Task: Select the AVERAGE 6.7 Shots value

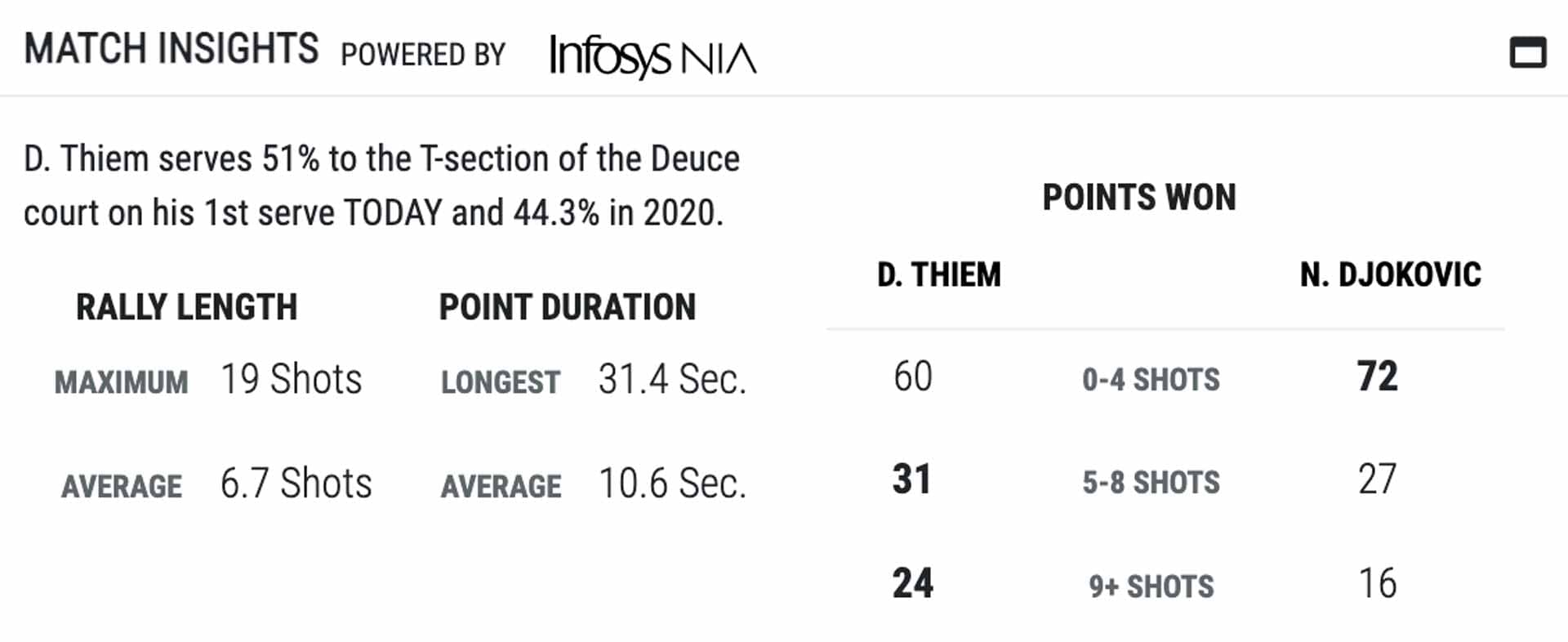Action: [296, 483]
